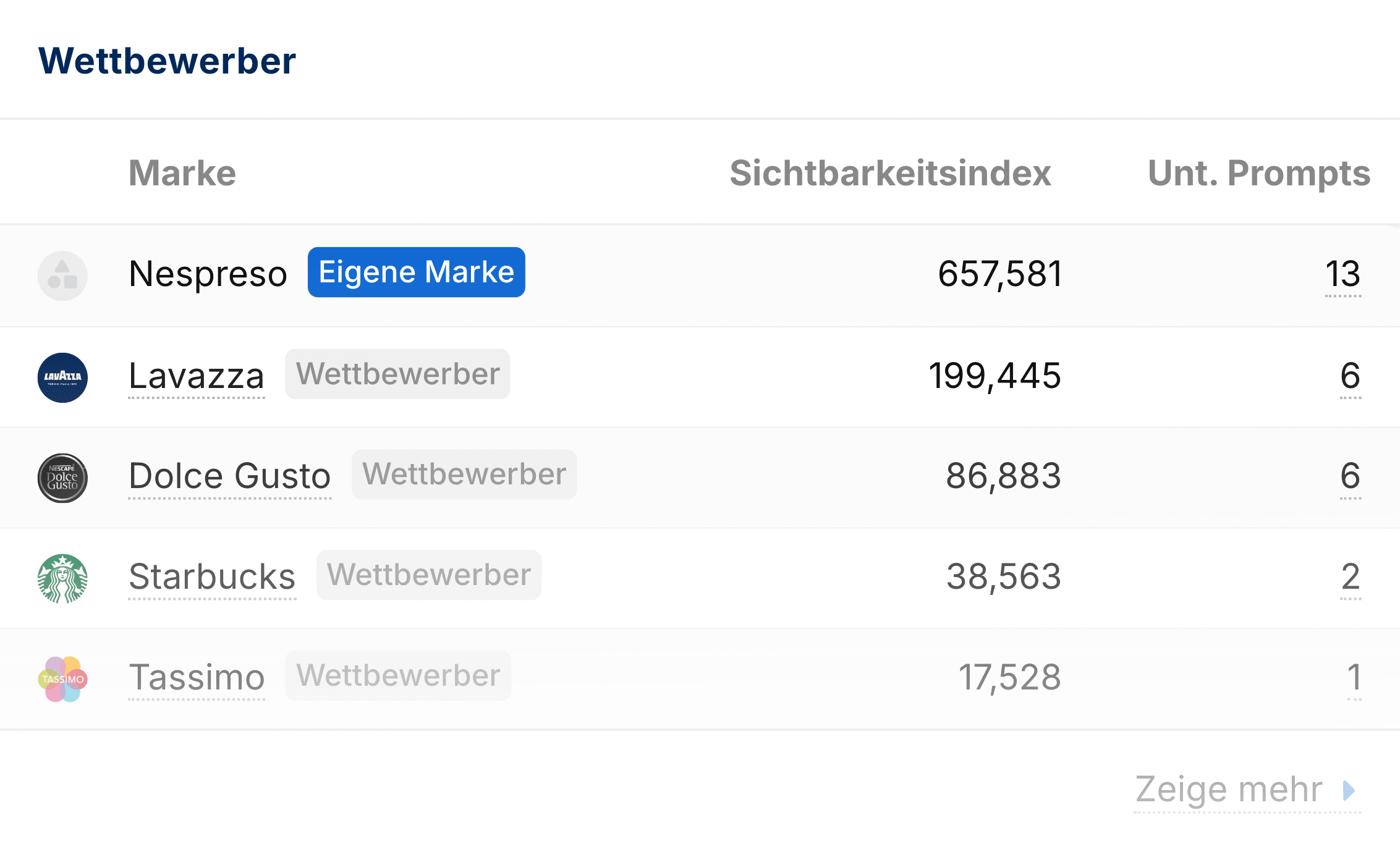Sort by Sichtbarkeitsindex column header

(889, 173)
